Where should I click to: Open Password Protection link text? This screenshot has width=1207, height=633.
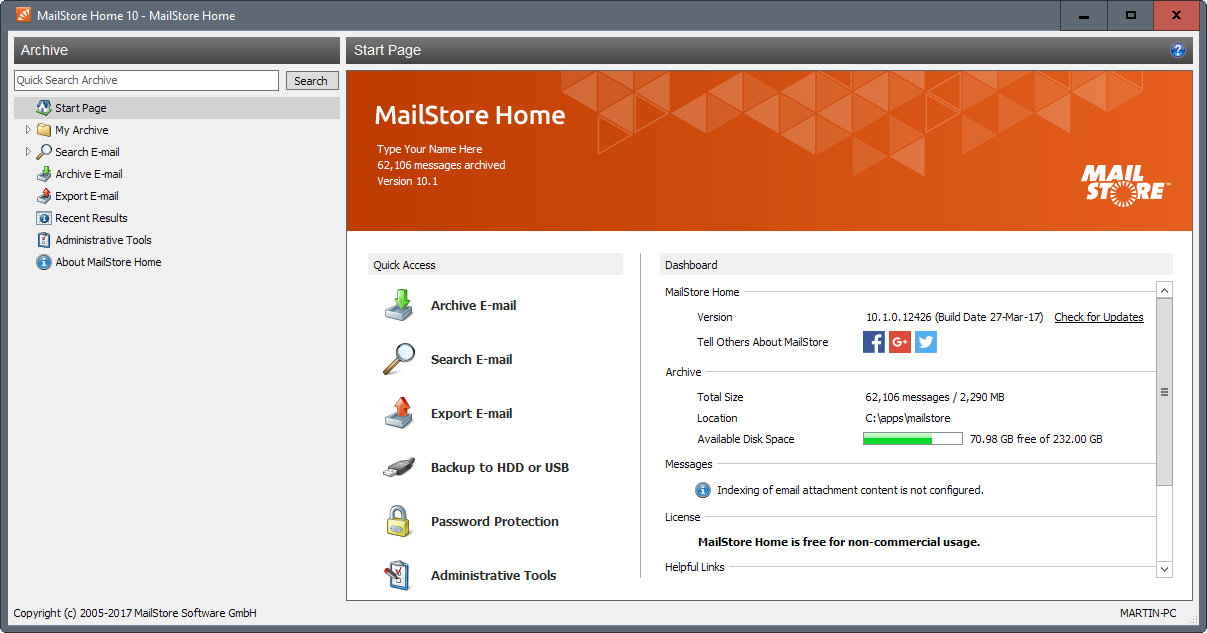495,522
